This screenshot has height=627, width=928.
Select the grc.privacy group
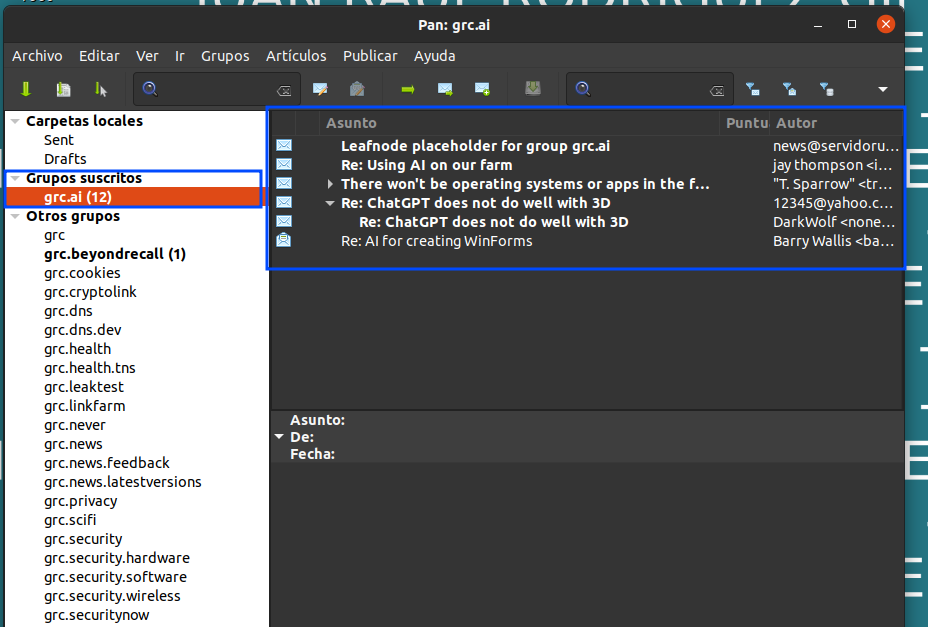click(x=80, y=501)
